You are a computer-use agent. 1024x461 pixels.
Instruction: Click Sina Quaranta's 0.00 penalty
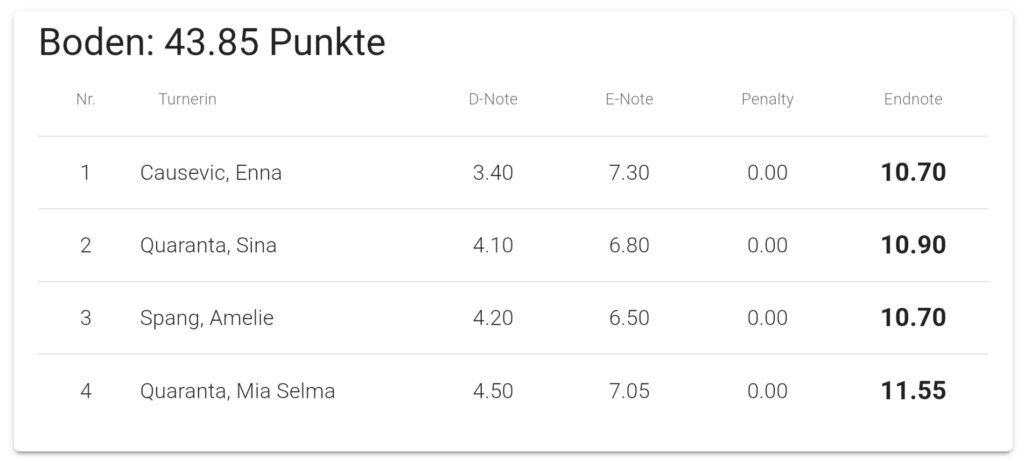(767, 246)
